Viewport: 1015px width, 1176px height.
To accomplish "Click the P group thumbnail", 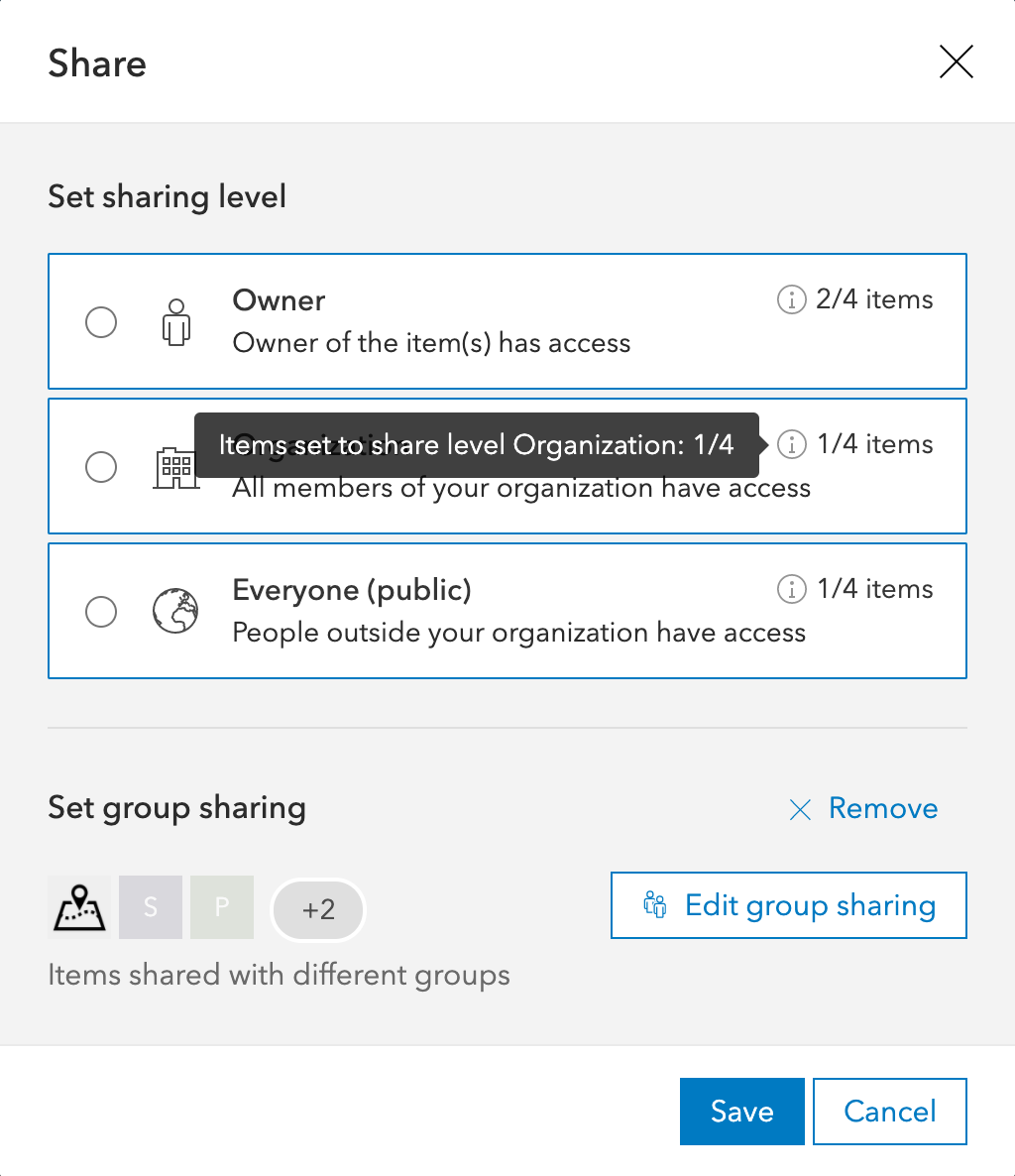I will coord(222,907).
